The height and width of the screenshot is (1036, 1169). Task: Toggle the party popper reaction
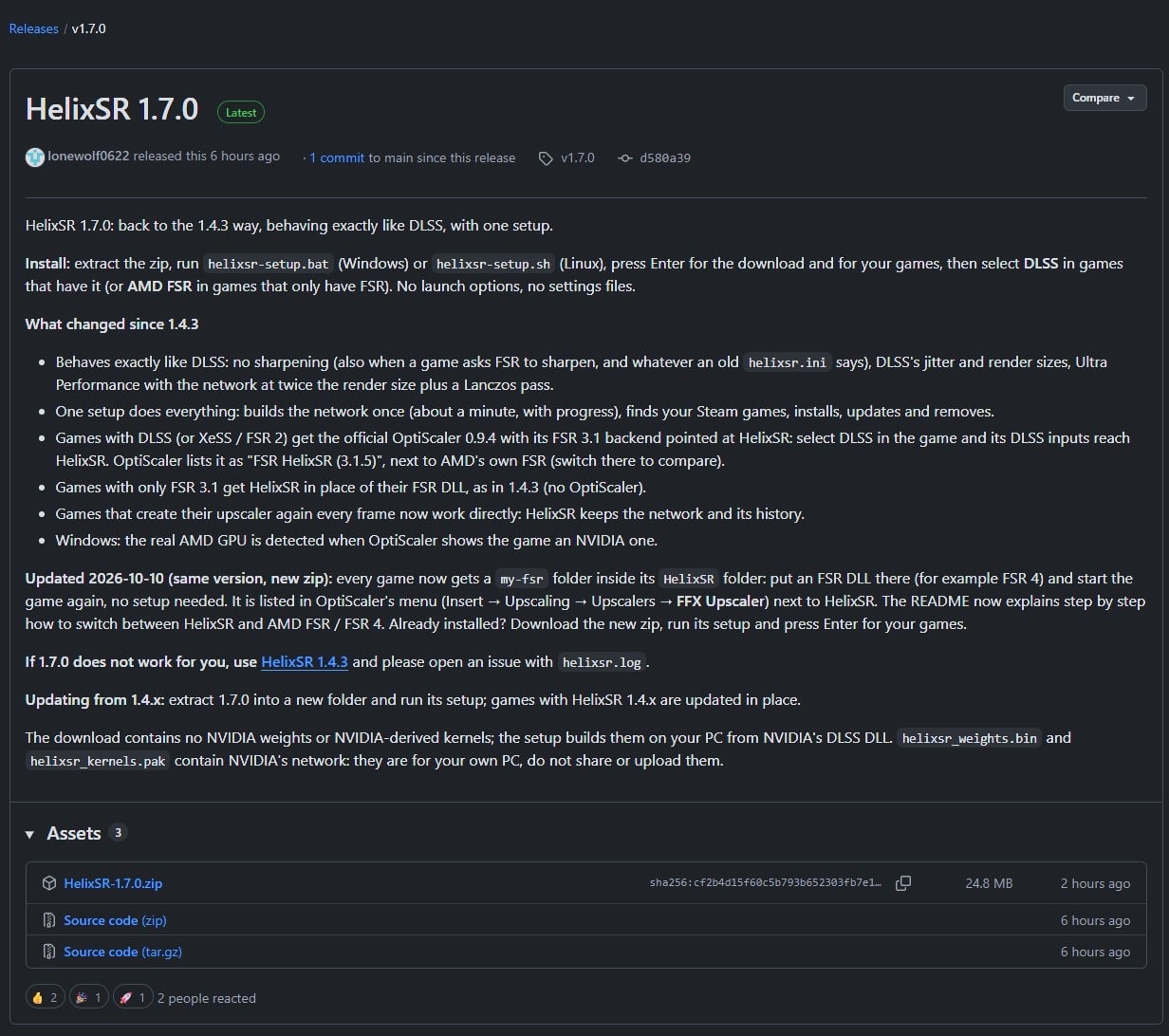point(88,997)
